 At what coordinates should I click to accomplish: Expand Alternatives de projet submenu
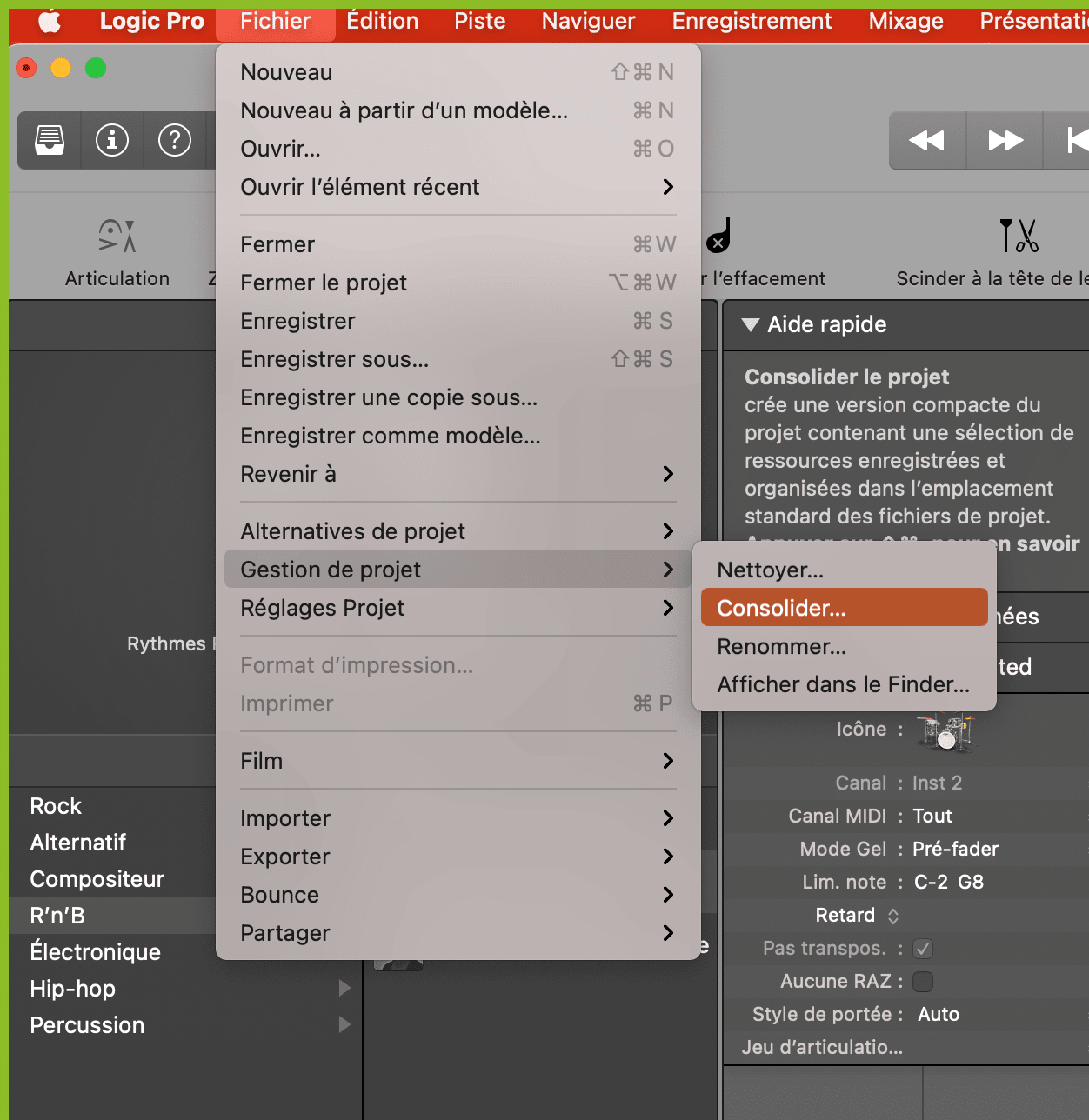[458, 531]
